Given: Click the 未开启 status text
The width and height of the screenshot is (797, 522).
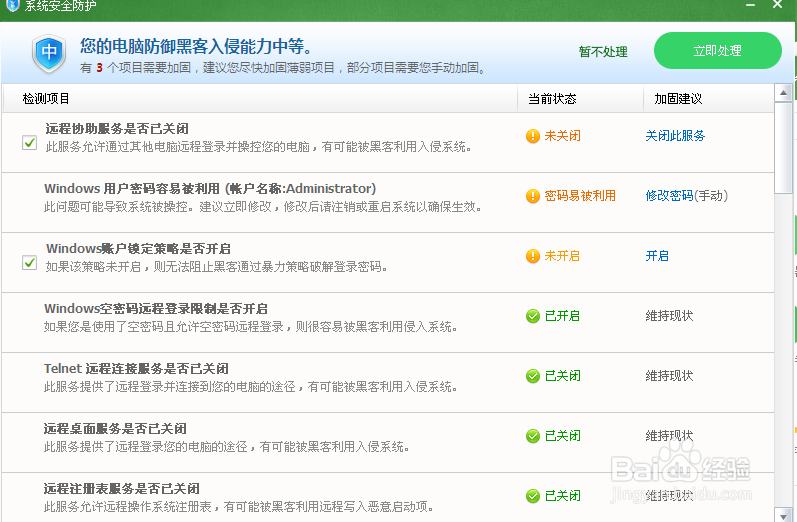Looking at the screenshot, I should pyautogui.click(x=562, y=256).
